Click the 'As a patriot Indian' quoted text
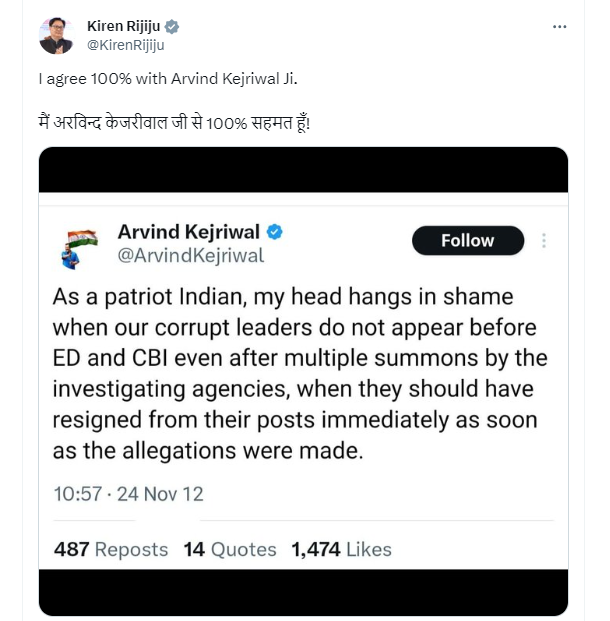This screenshot has width=610, height=621. point(300,374)
